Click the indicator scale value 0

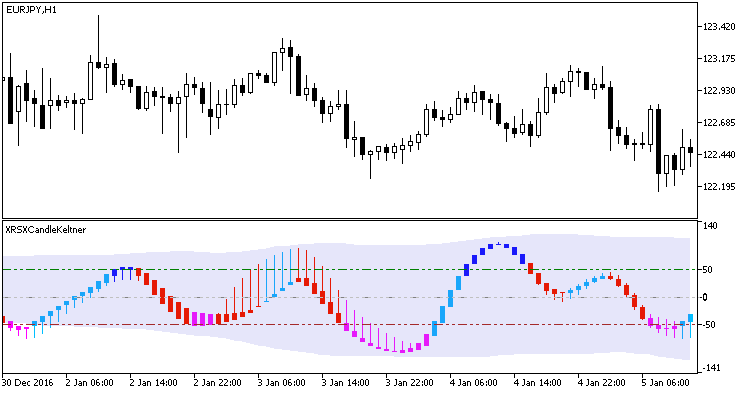point(705,297)
